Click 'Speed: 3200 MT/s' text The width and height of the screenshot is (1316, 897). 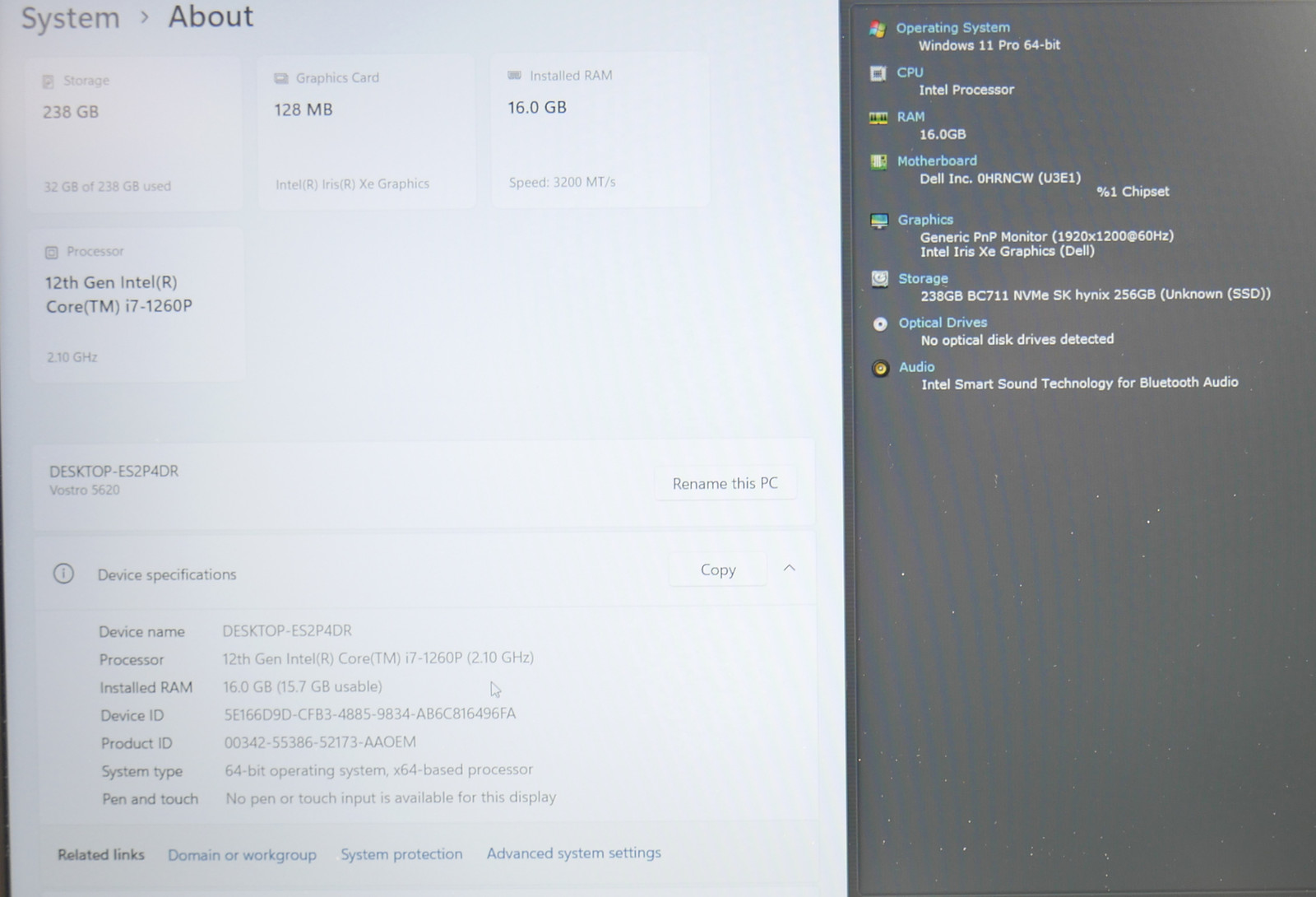[x=562, y=182]
